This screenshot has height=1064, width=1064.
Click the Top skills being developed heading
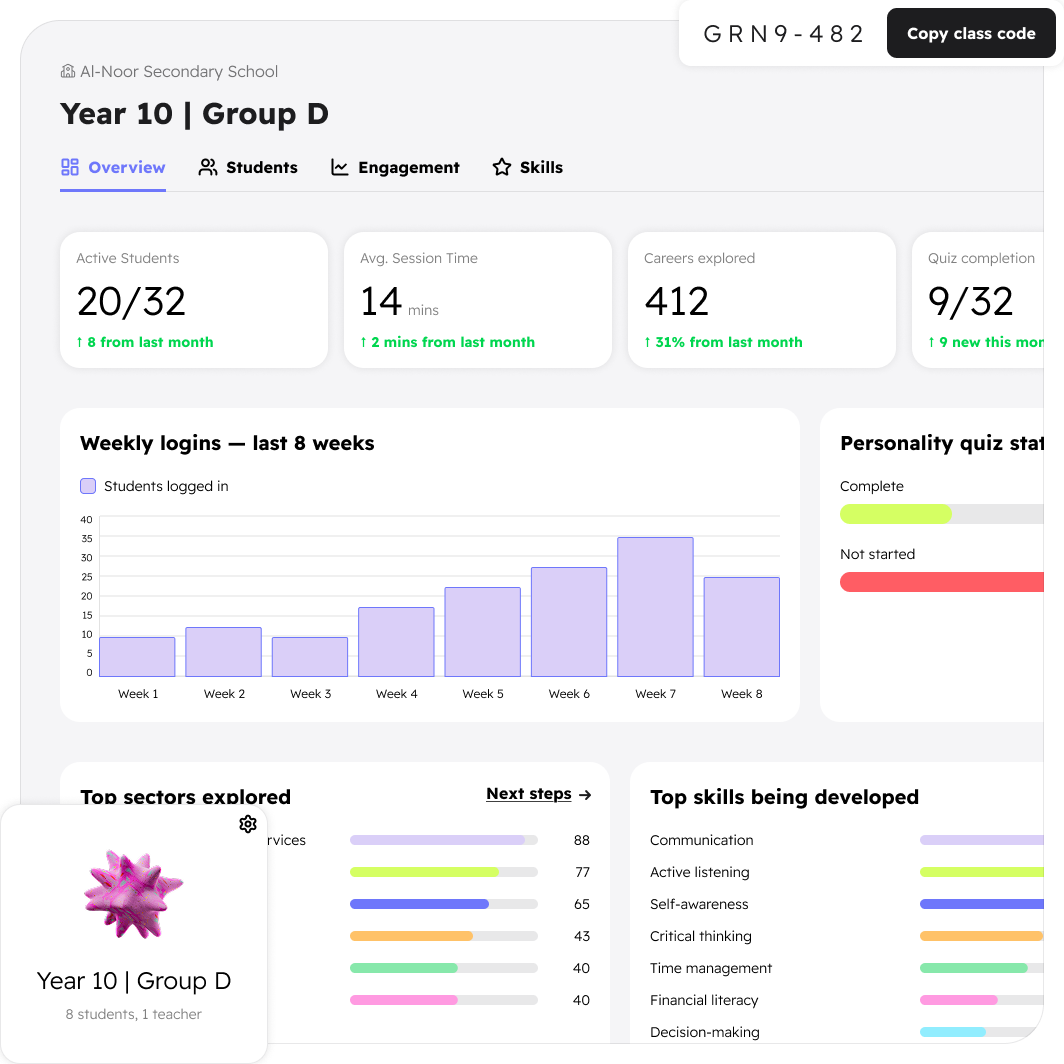784,797
